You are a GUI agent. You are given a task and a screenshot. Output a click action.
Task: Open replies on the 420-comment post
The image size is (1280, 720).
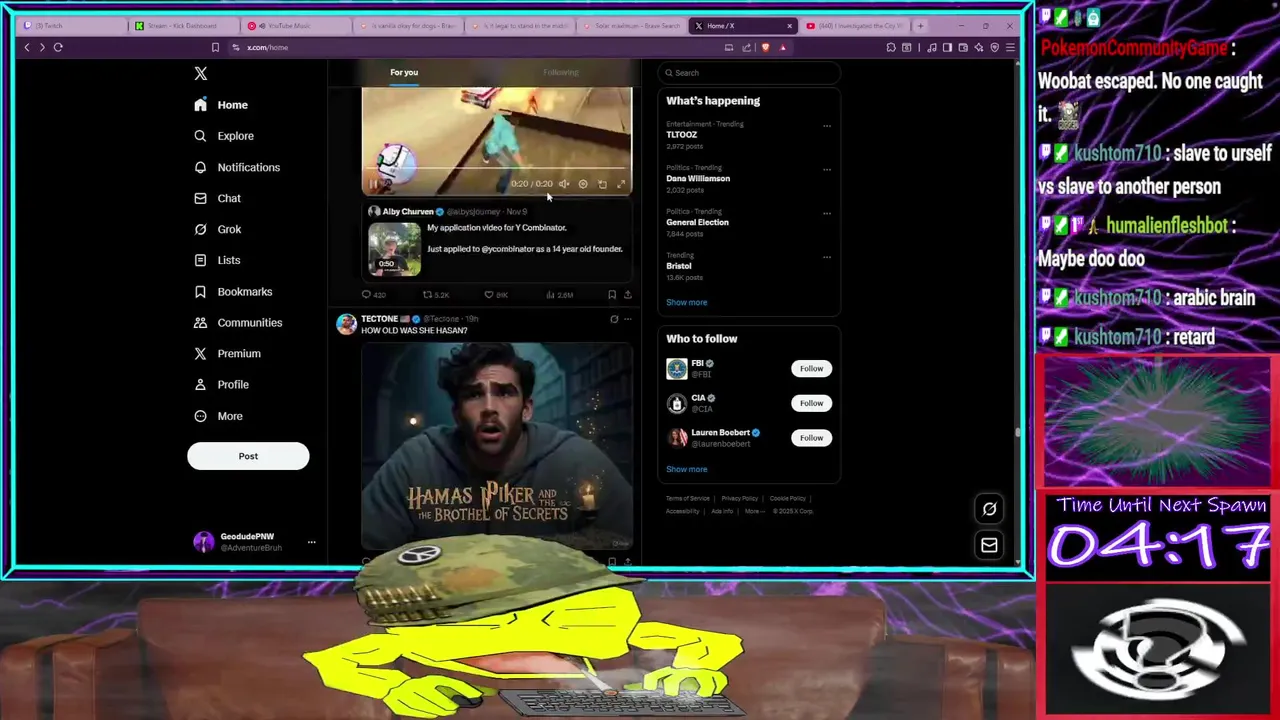373,295
